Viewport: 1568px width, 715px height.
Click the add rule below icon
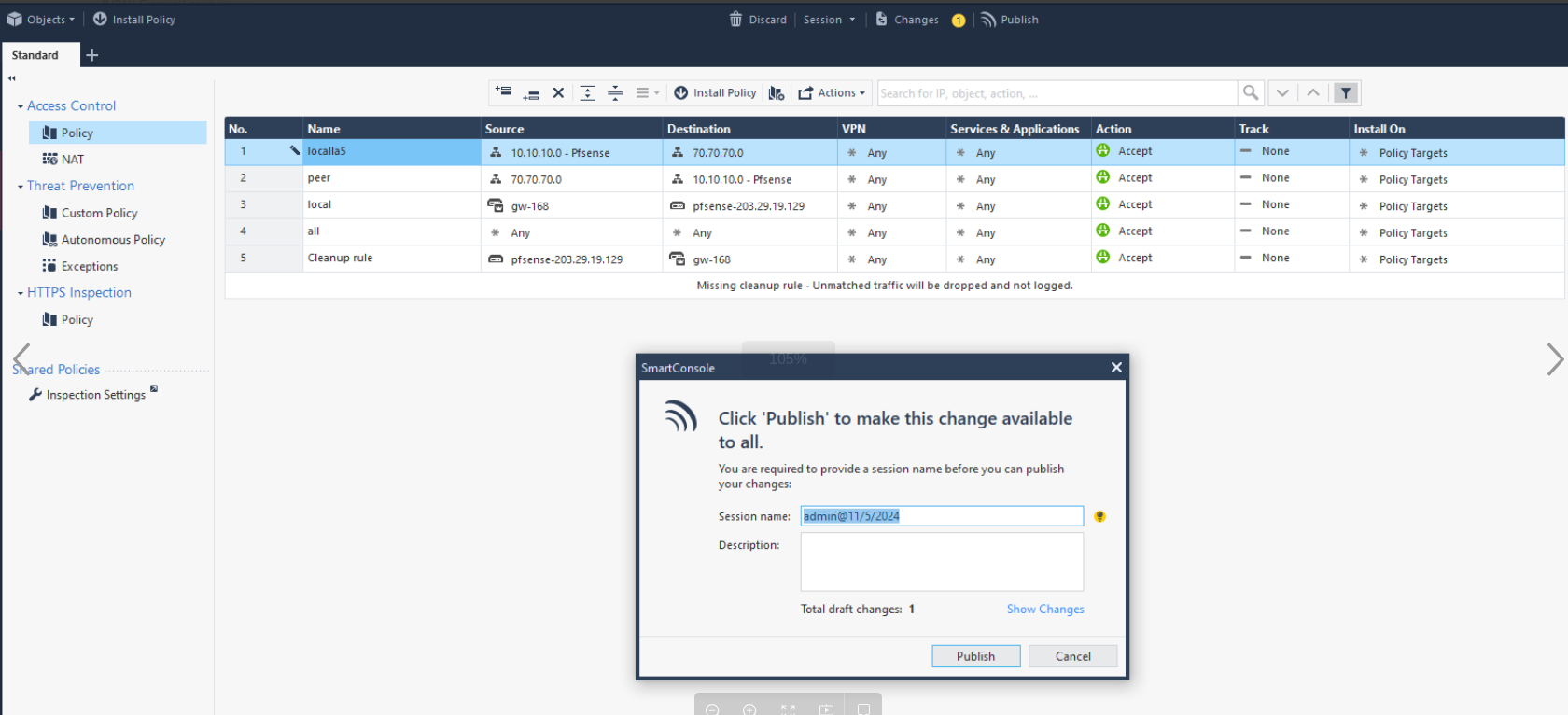531,93
